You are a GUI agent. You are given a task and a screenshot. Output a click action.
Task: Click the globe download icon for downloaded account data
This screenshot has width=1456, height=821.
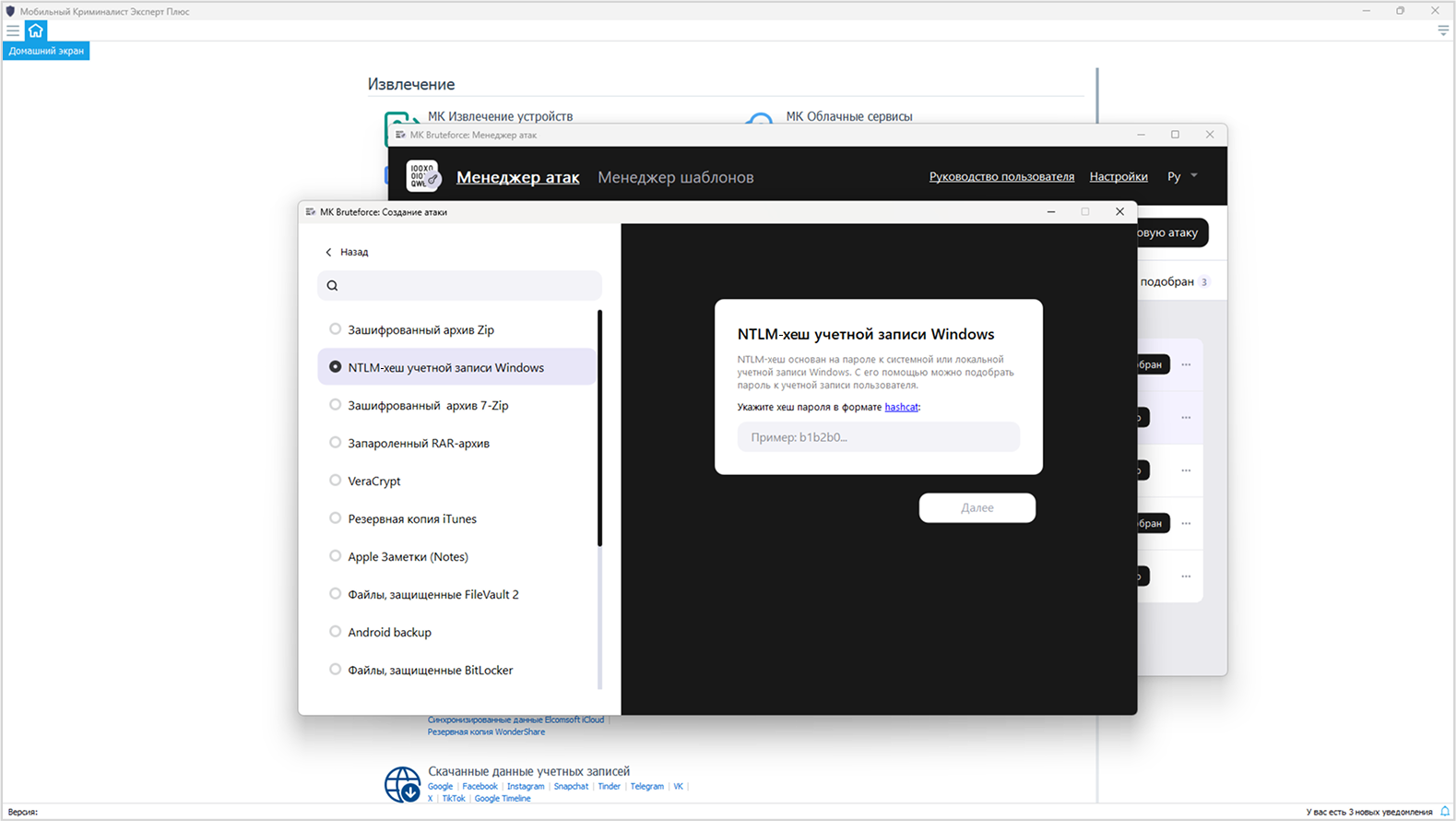point(403,784)
